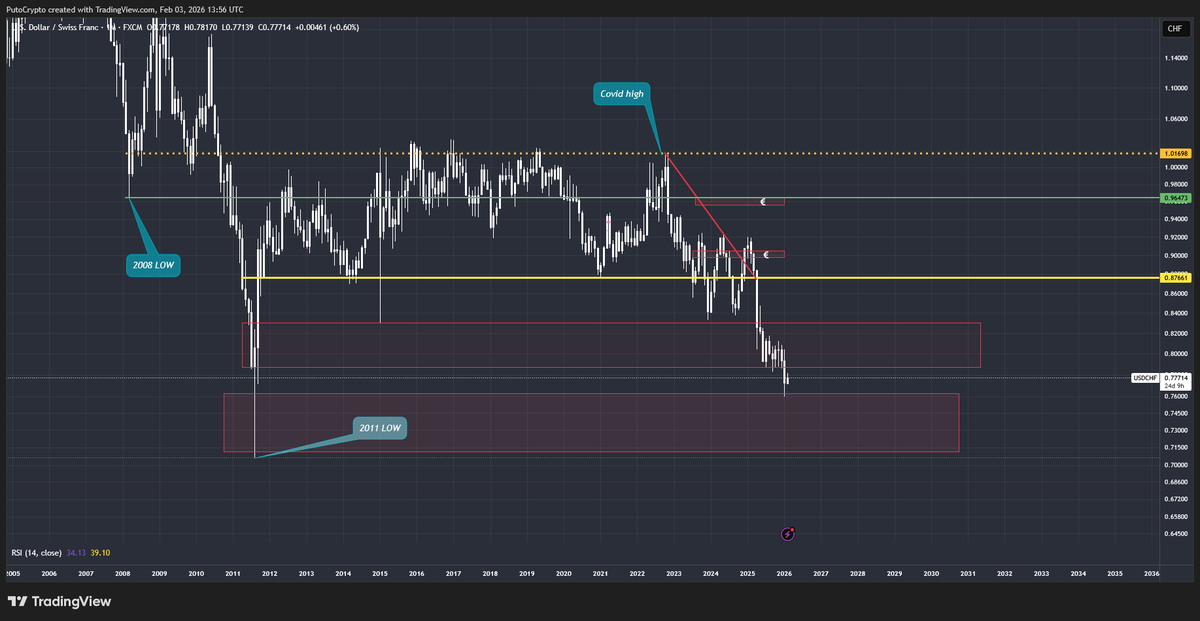Click the 2036 label on the time axis

point(1152,574)
